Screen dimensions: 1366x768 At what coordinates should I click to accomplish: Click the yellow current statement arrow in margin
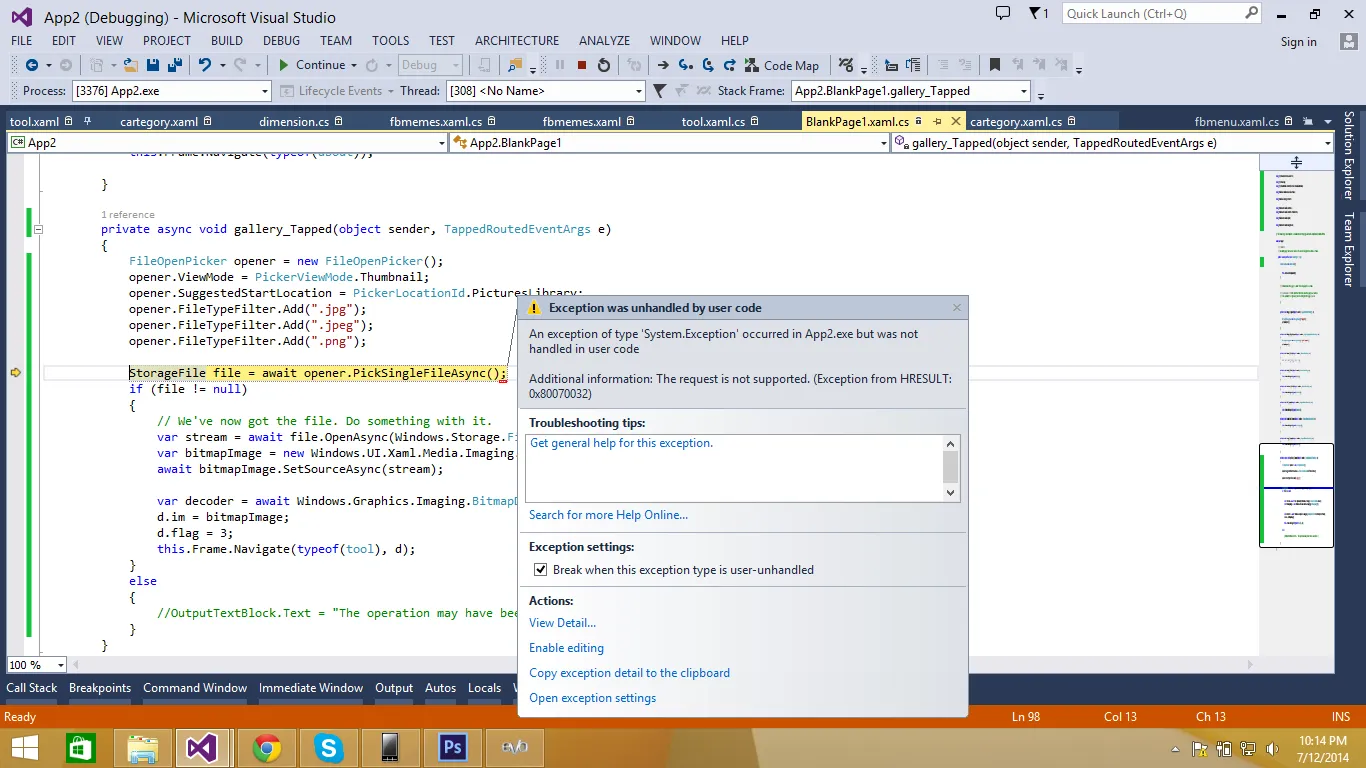pyautogui.click(x=15, y=372)
